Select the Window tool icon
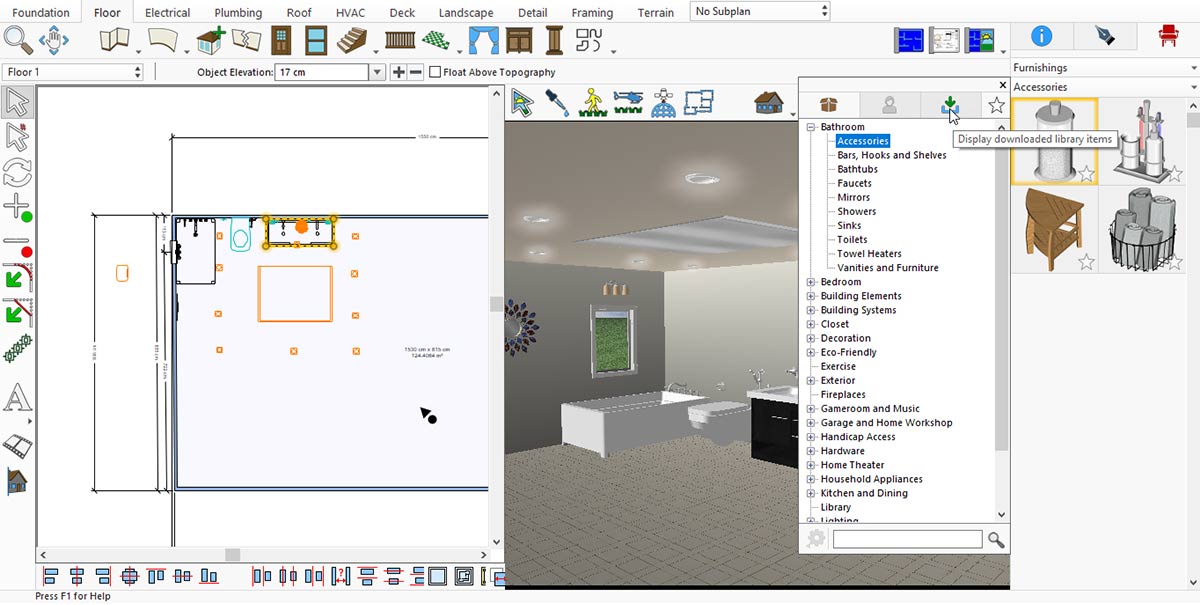The width and height of the screenshot is (1200, 605). 315,41
